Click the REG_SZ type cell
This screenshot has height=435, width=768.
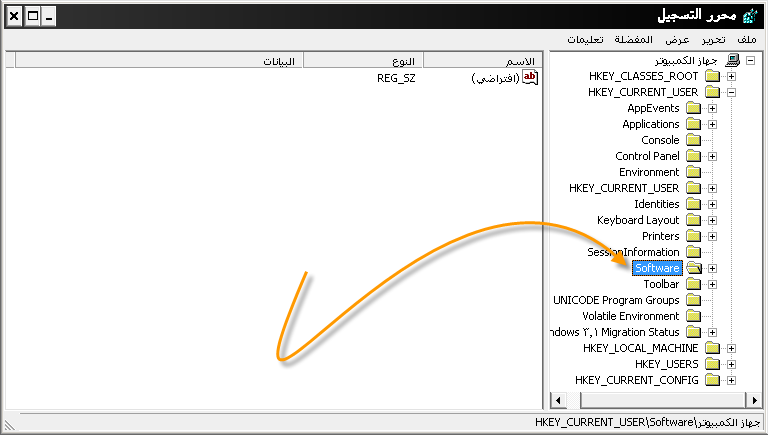point(396,78)
